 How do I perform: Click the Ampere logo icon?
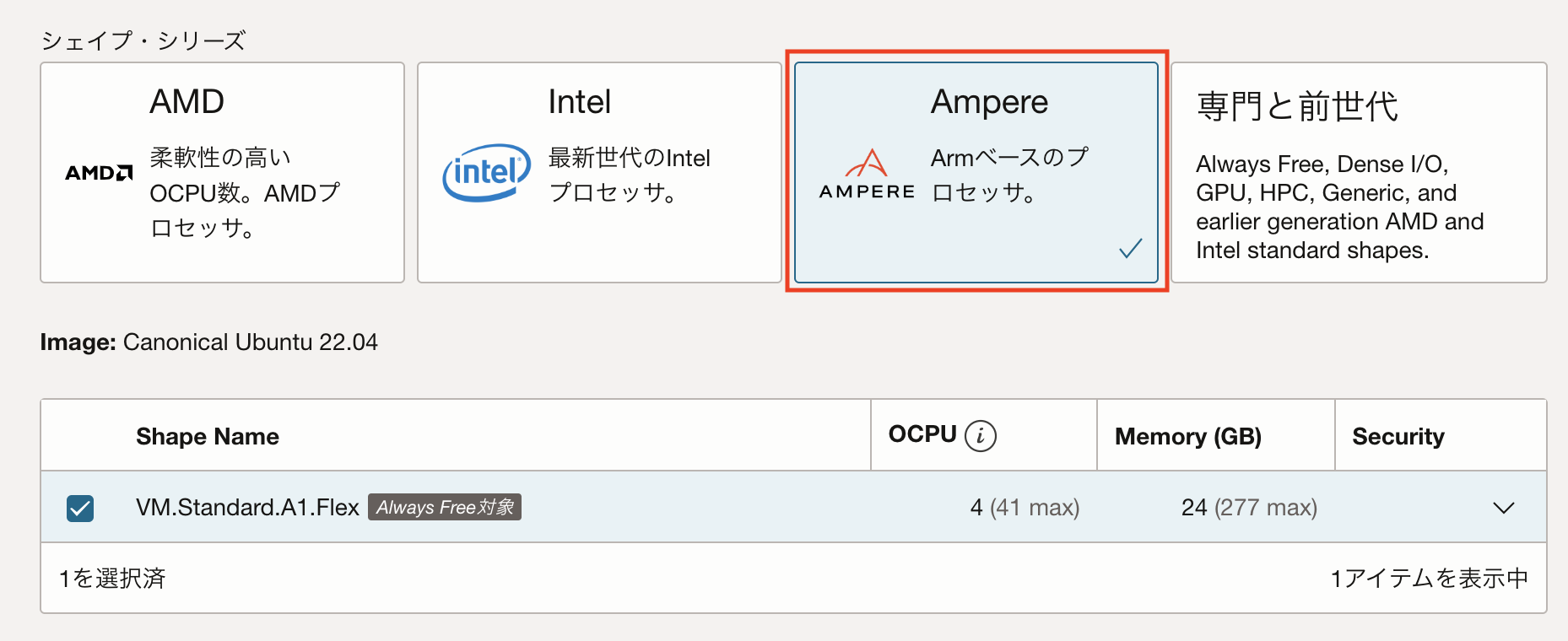click(866, 173)
